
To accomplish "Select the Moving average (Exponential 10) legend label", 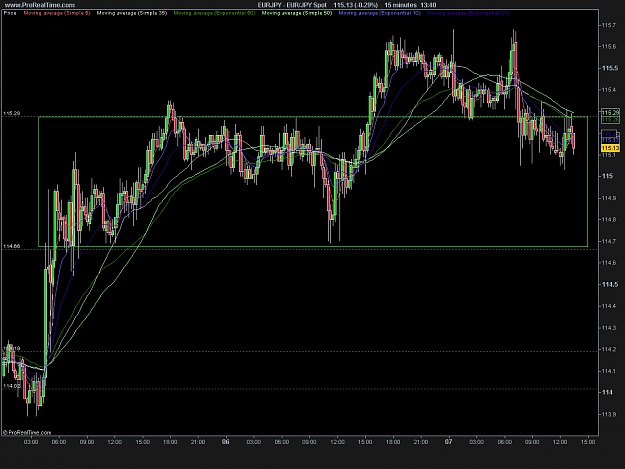I will (x=379, y=13).
